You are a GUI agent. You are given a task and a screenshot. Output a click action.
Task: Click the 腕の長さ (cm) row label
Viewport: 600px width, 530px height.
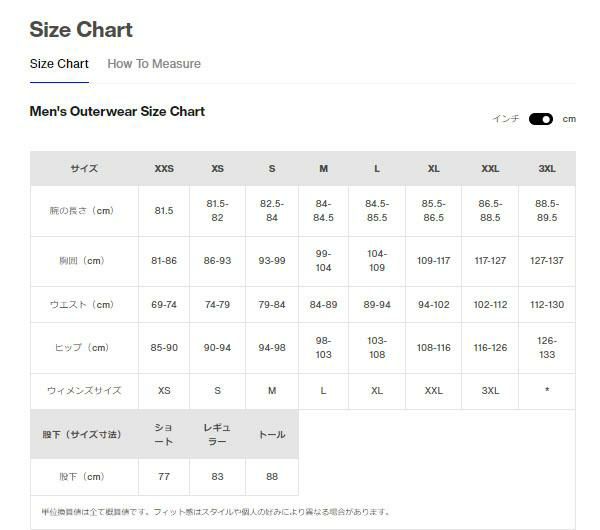pos(84,211)
